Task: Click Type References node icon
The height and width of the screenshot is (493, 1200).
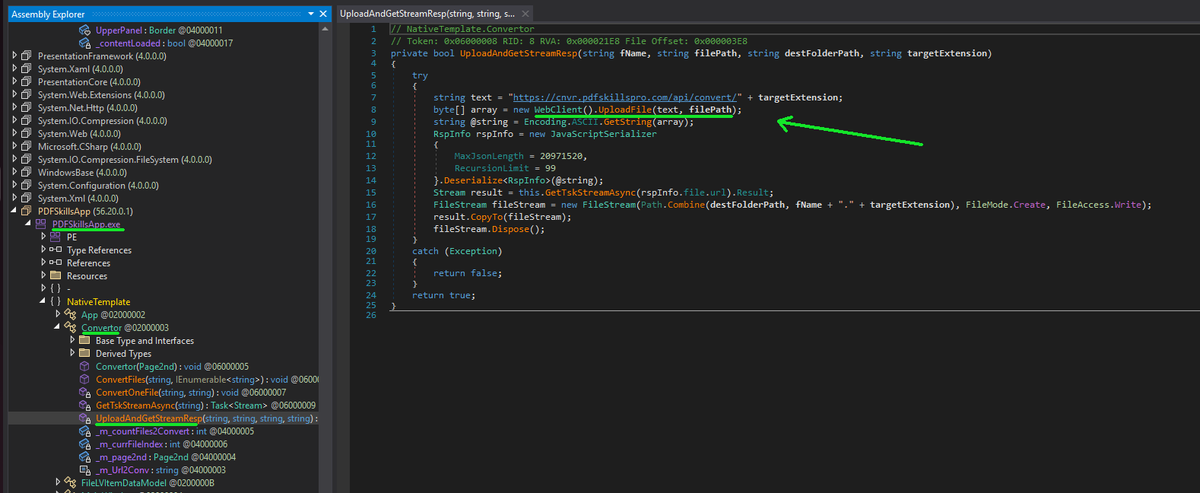Action: pyautogui.click(x=56, y=250)
